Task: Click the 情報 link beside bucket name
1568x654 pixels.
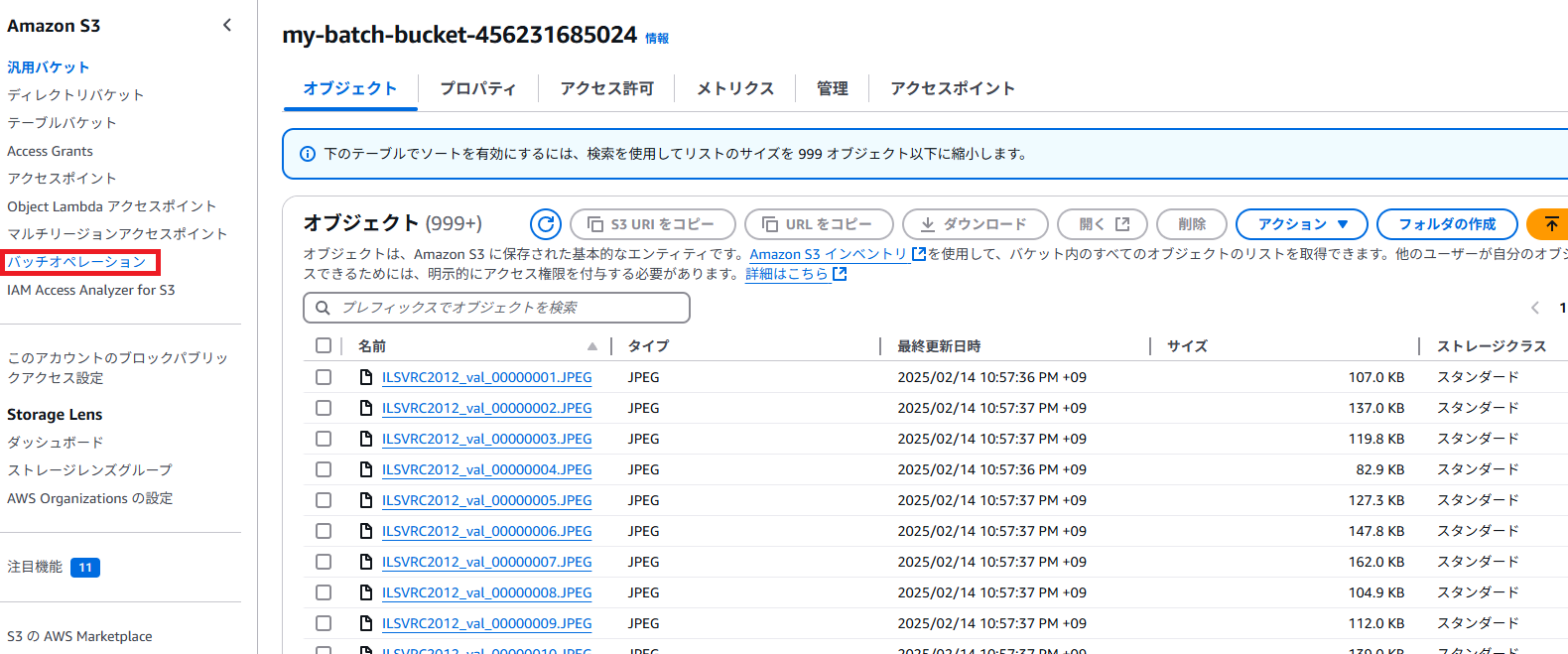Action: [657, 39]
